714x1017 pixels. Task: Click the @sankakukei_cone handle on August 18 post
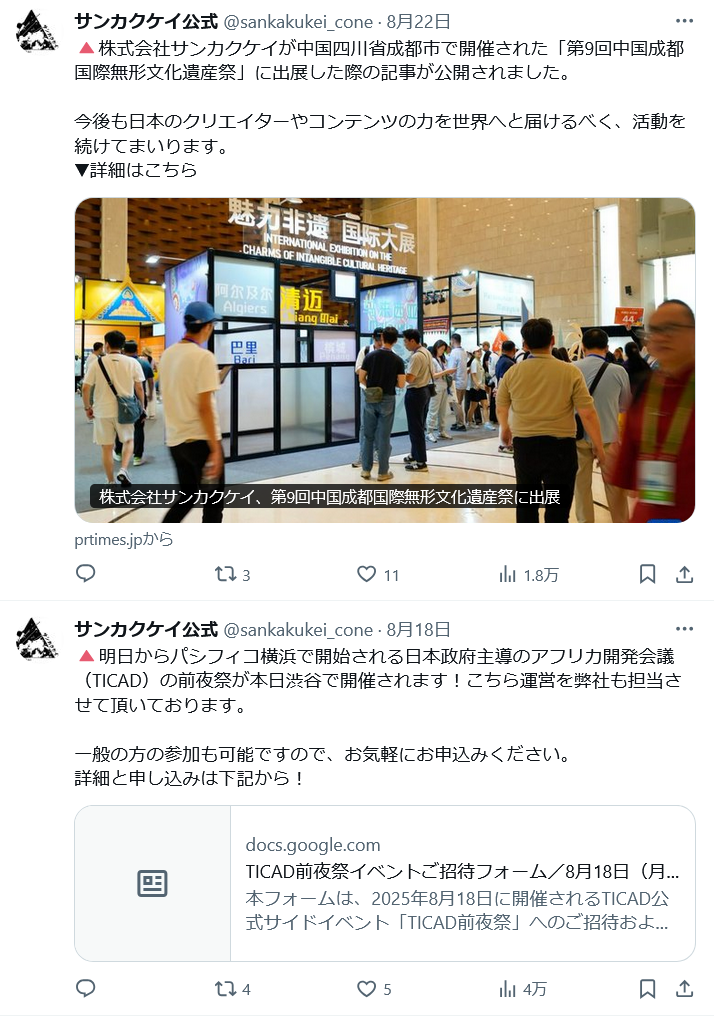coord(298,629)
